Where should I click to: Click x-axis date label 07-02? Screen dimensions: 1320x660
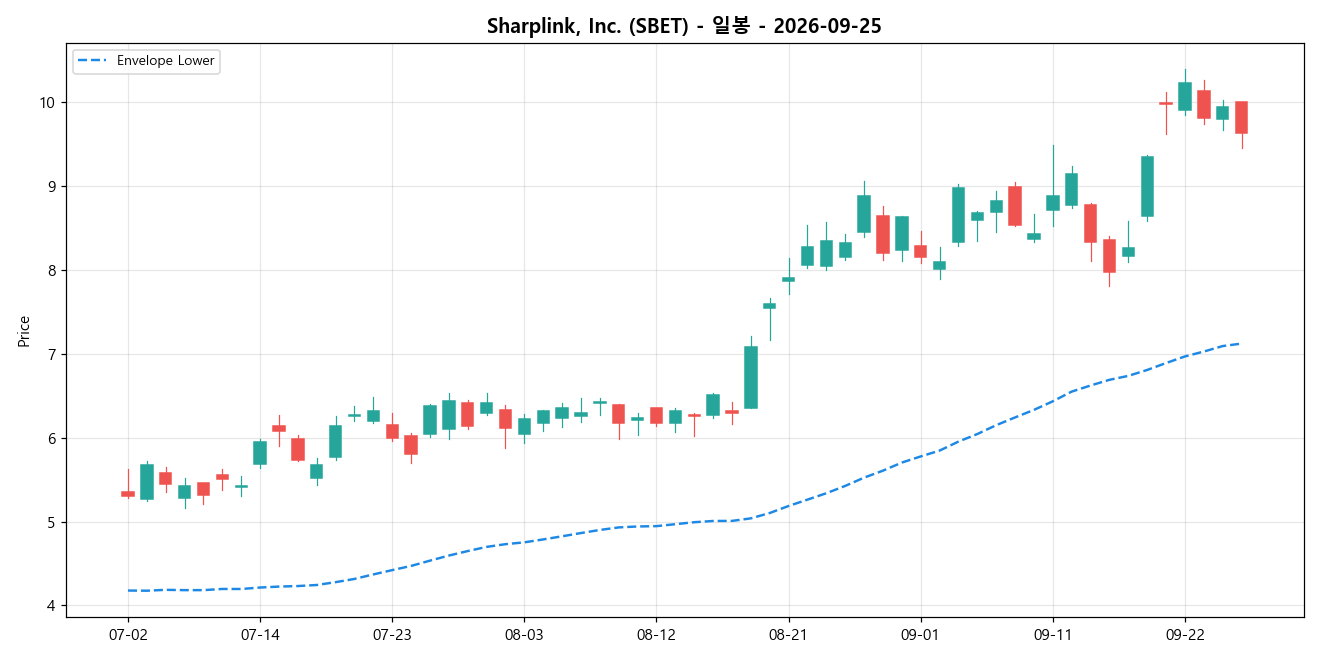[x=128, y=634]
